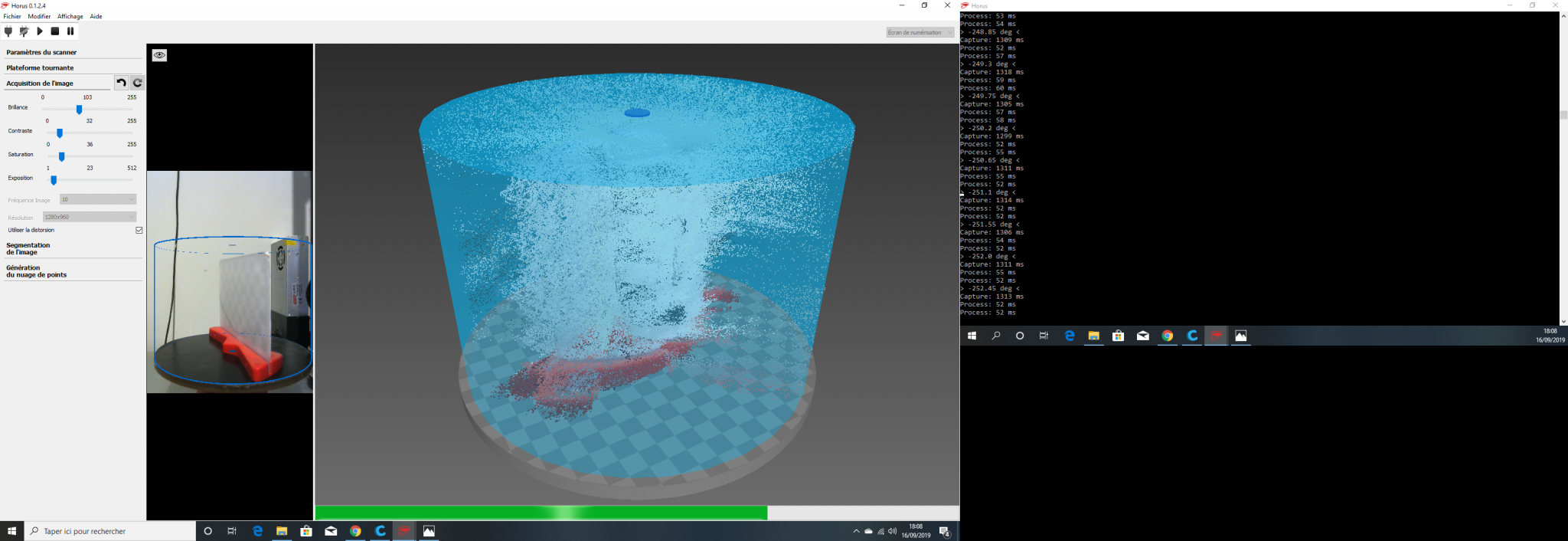
Task: Click the disconnect plug icon
Action: tap(24, 31)
